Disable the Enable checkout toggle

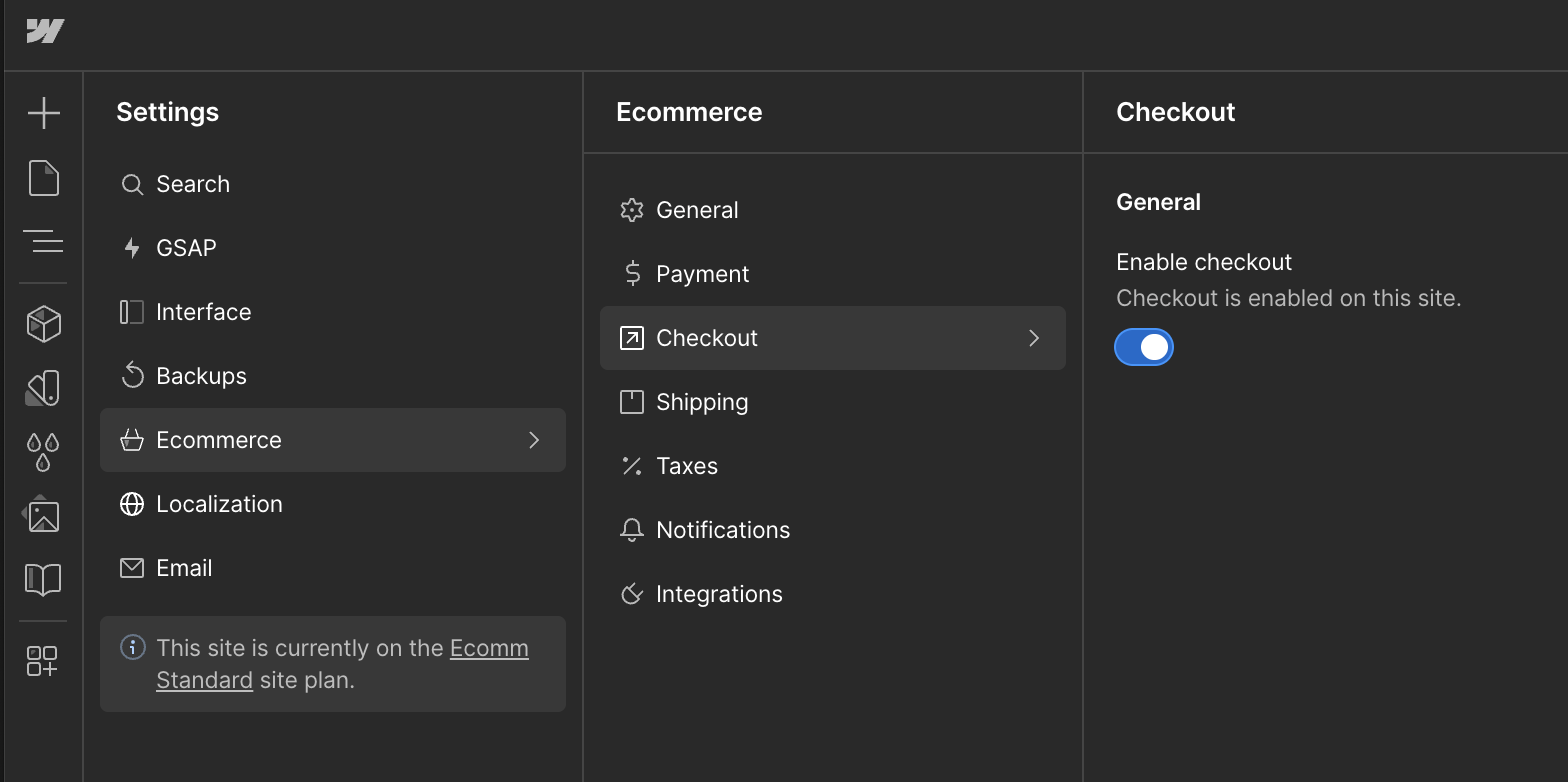click(1144, 347)
